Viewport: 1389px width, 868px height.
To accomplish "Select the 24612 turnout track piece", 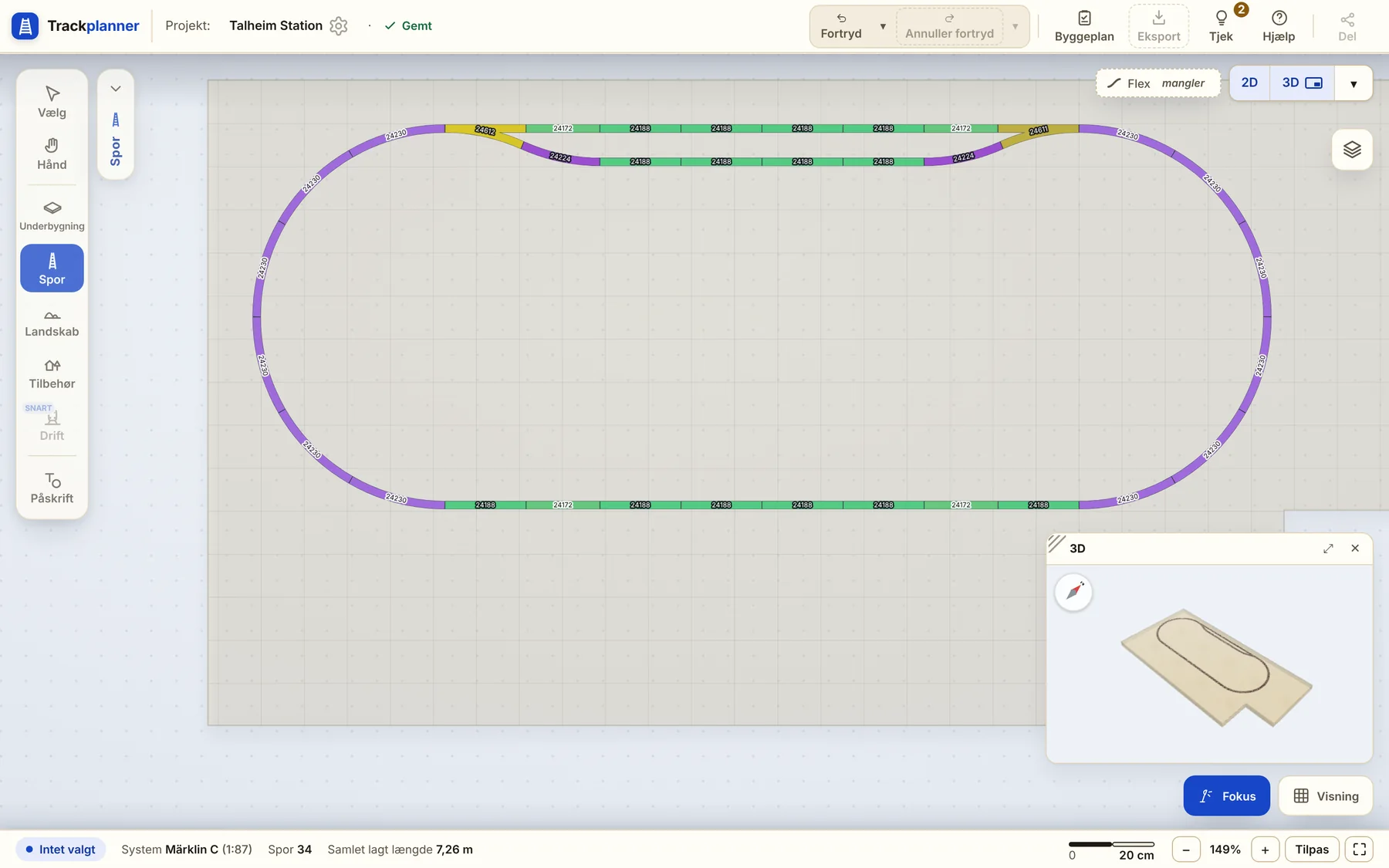I will tap(485, 132).
